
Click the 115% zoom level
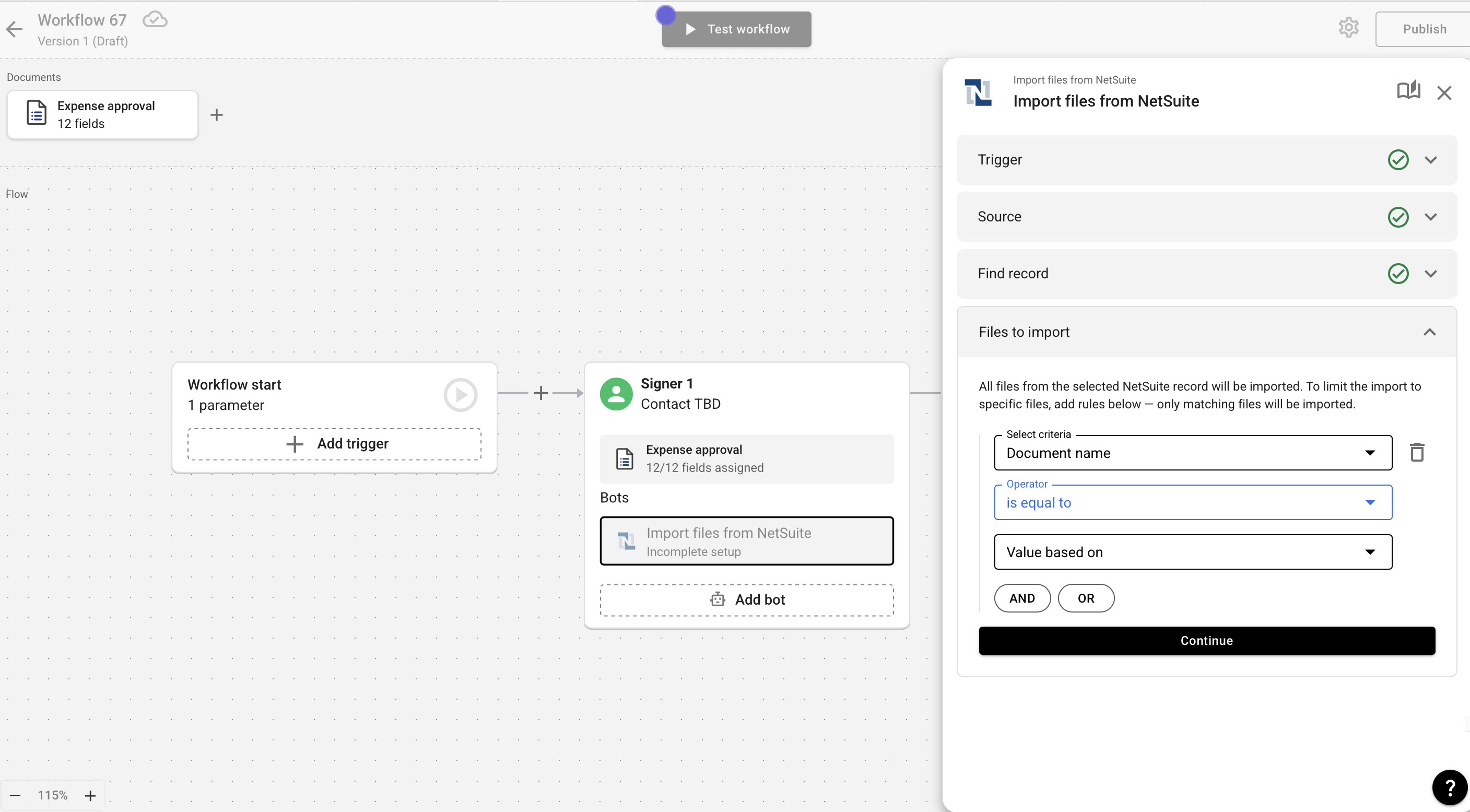point(53,795)
